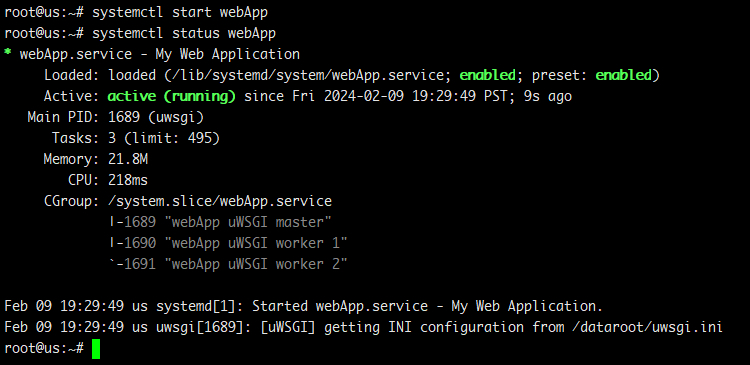Screen dimensions: 750x365
Task: Click the 1689 'webApp uWSGI master' process entry
Action: 220,222
